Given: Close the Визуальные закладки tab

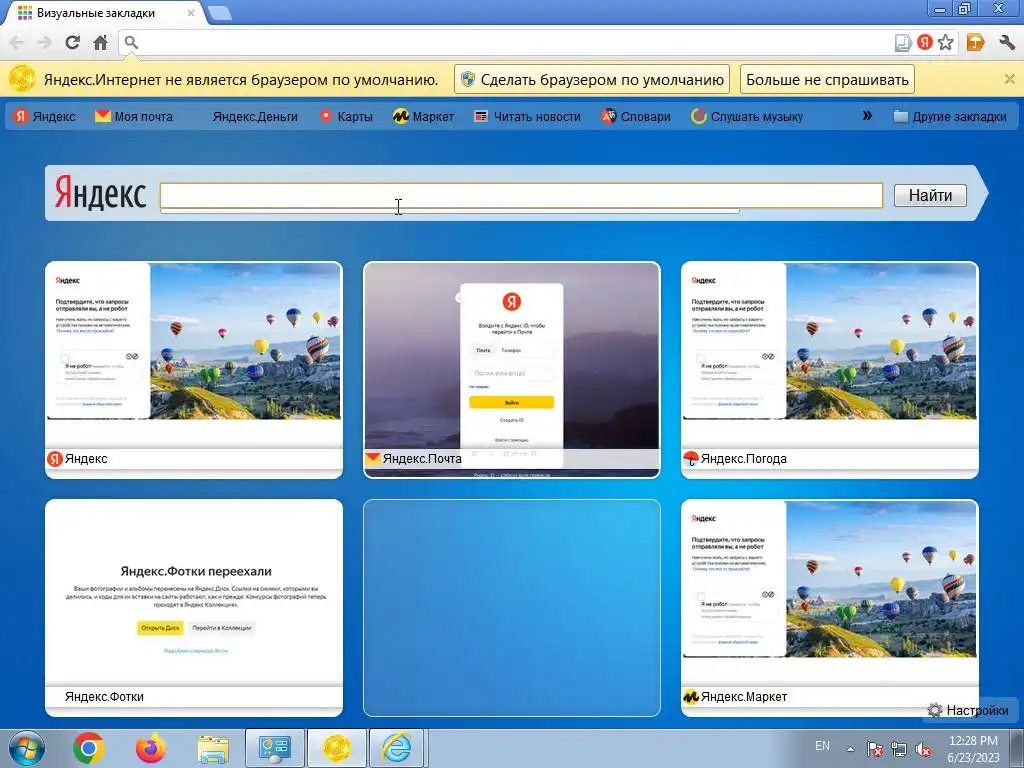Looking at the screenshot, I should 191,12.
